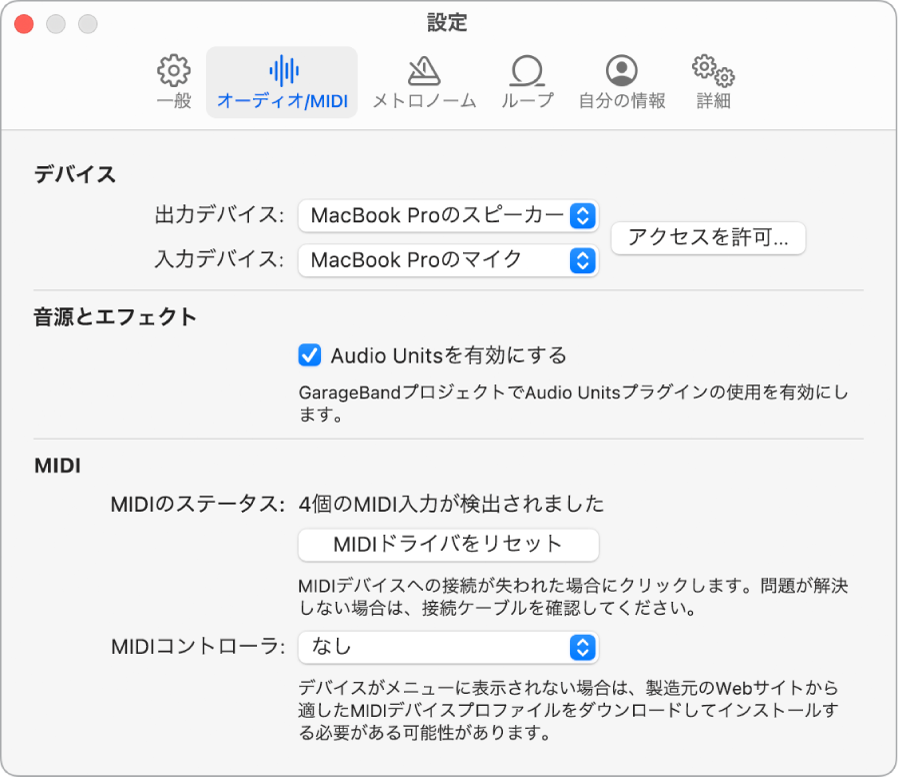The image size is (899, 777).
Task: Click the MacBook Proのマイク value field
Action: point(430,260)
